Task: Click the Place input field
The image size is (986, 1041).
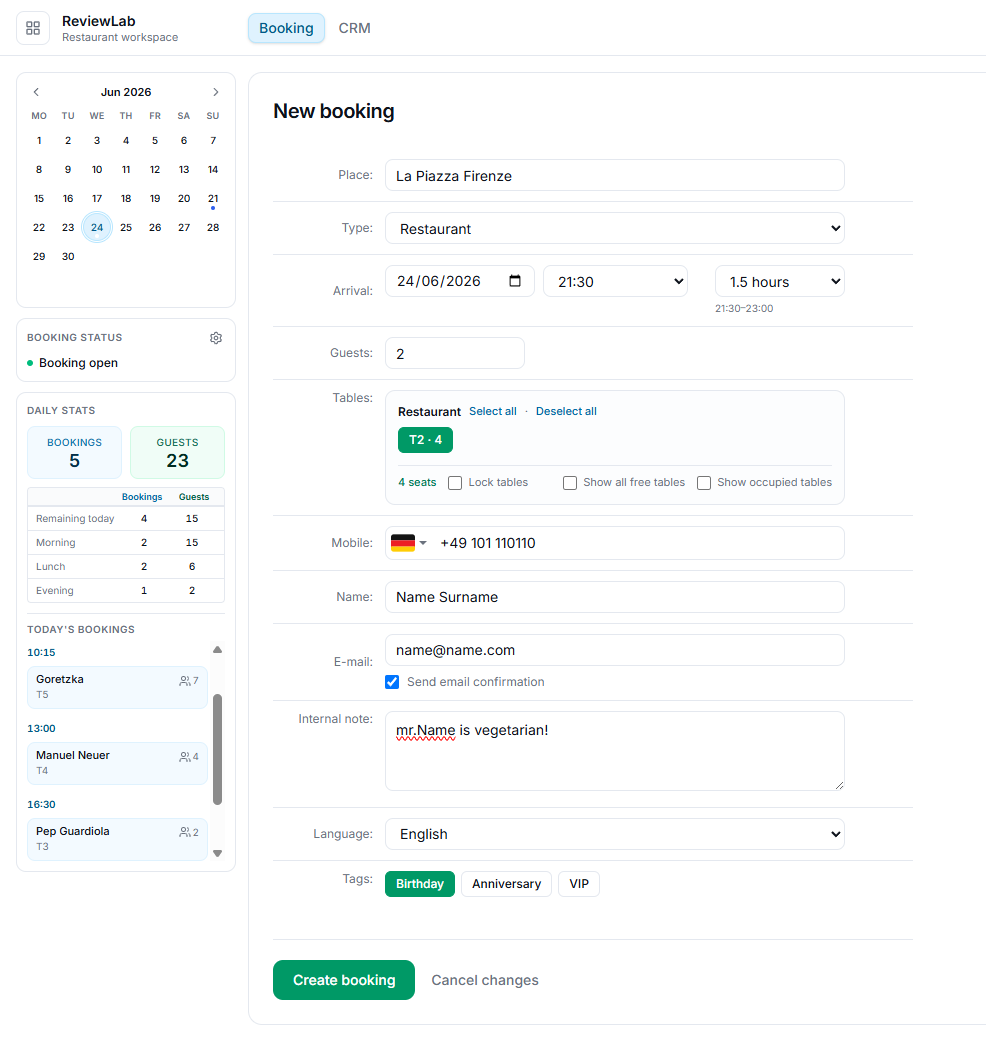Action: point(615,175)
